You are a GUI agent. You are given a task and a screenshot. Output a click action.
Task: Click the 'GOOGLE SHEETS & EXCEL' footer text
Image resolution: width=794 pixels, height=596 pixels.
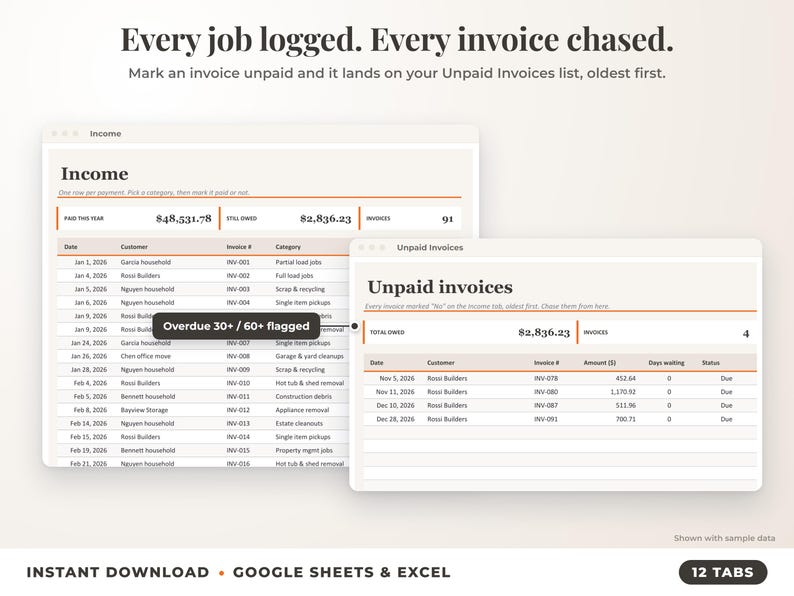pos(342,572)
